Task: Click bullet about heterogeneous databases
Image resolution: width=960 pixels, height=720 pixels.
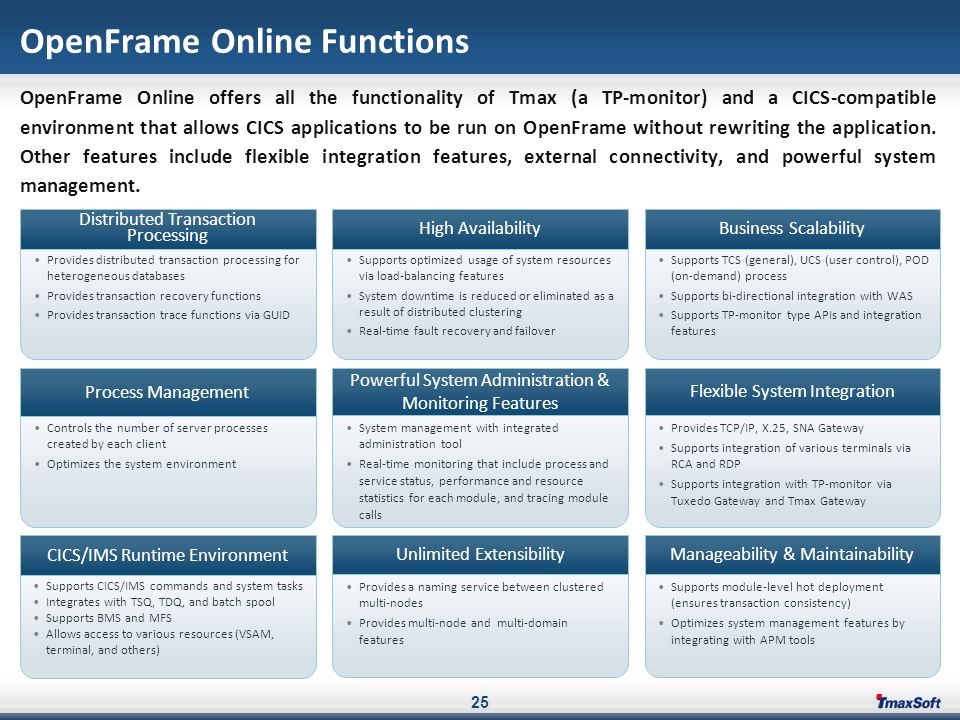Action: tap(173, 268)
